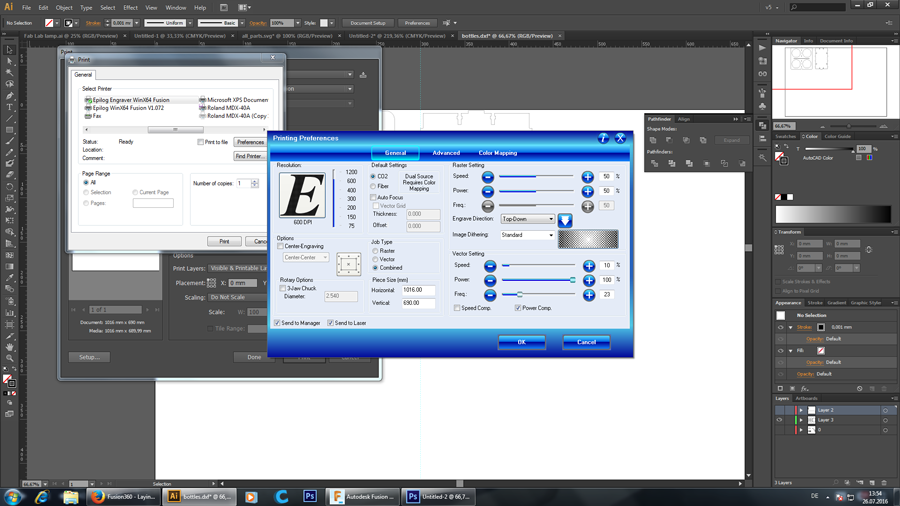Select the Hand tool in left toolbar
Screen dimensions: 900x506
point(9,347)
